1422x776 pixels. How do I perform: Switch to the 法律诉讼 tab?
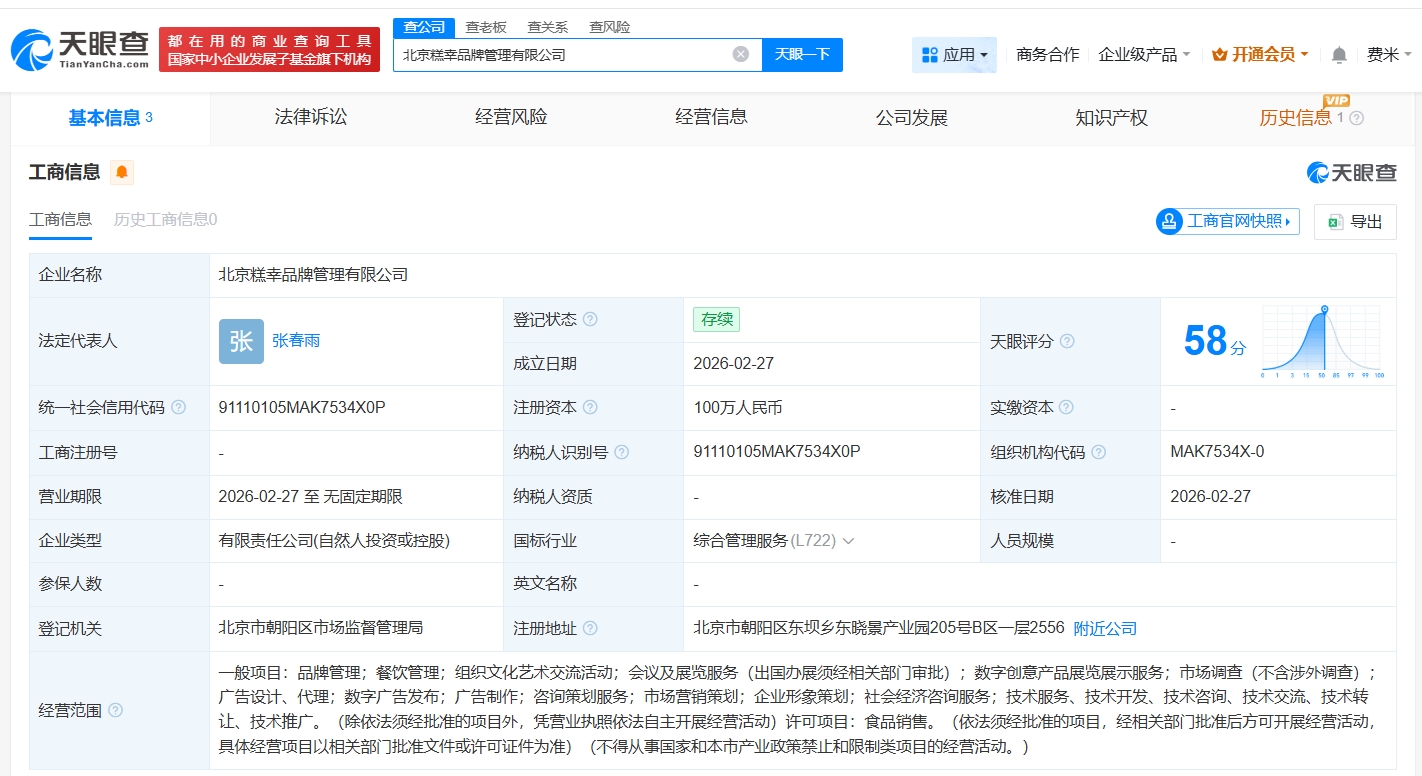[x=311, y=118]
